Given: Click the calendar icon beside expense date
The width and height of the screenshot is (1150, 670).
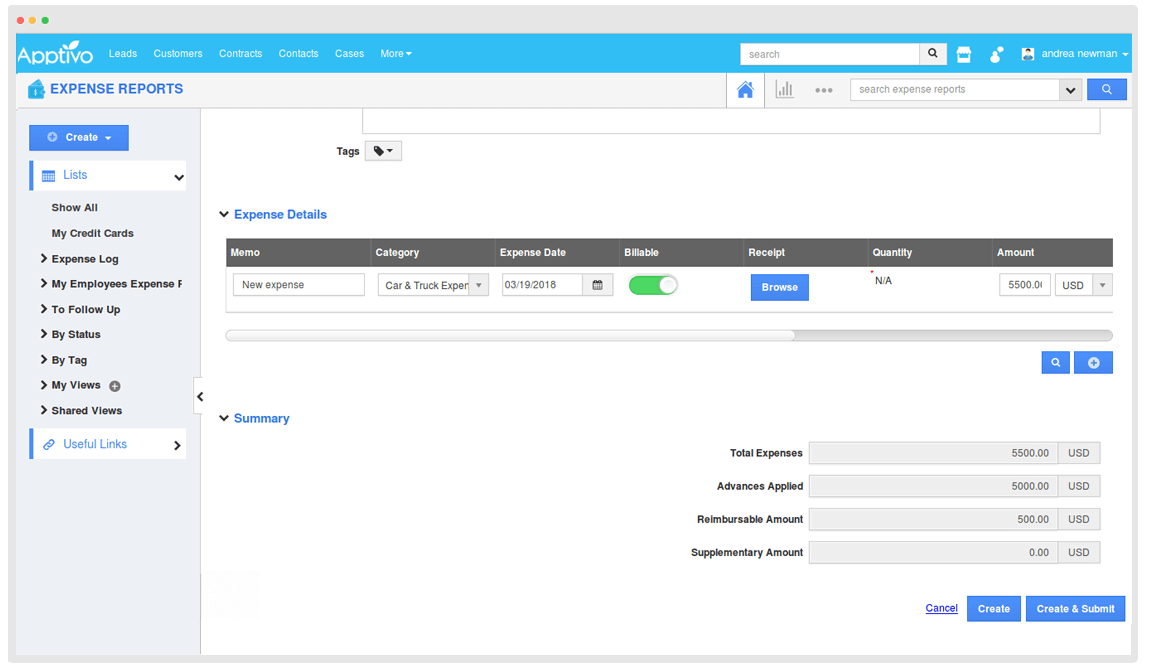Looking at the screenshot, I should [598, 285].
